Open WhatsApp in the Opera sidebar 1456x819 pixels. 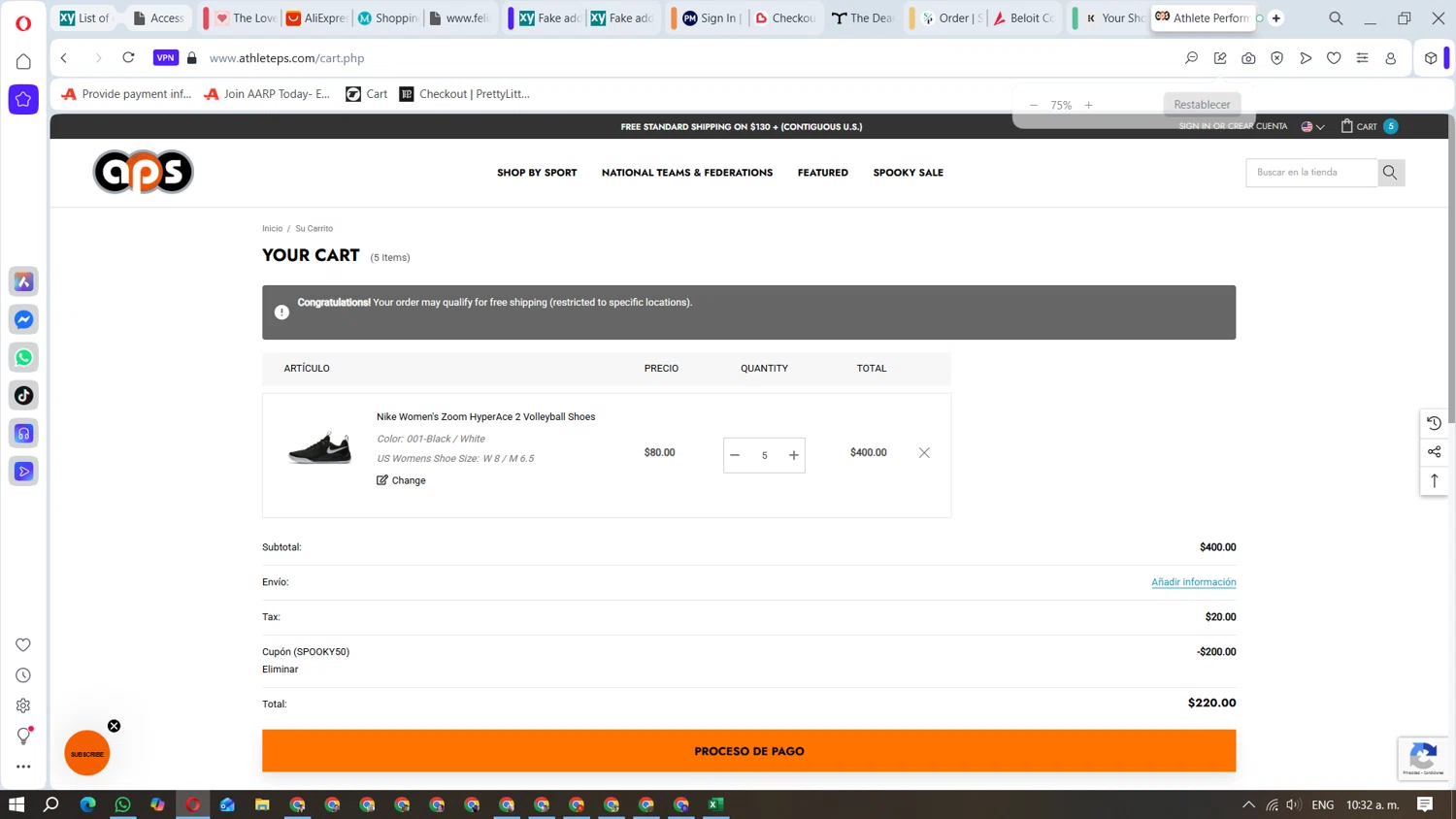tap(23, 357)
